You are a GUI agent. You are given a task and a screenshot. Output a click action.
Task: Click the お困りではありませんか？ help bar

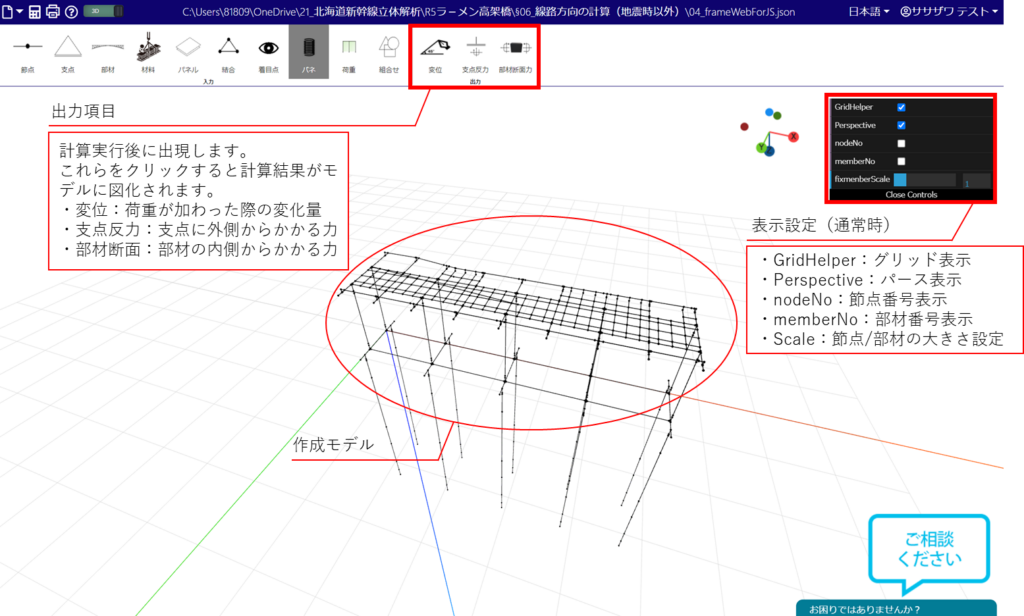(897, 609)
